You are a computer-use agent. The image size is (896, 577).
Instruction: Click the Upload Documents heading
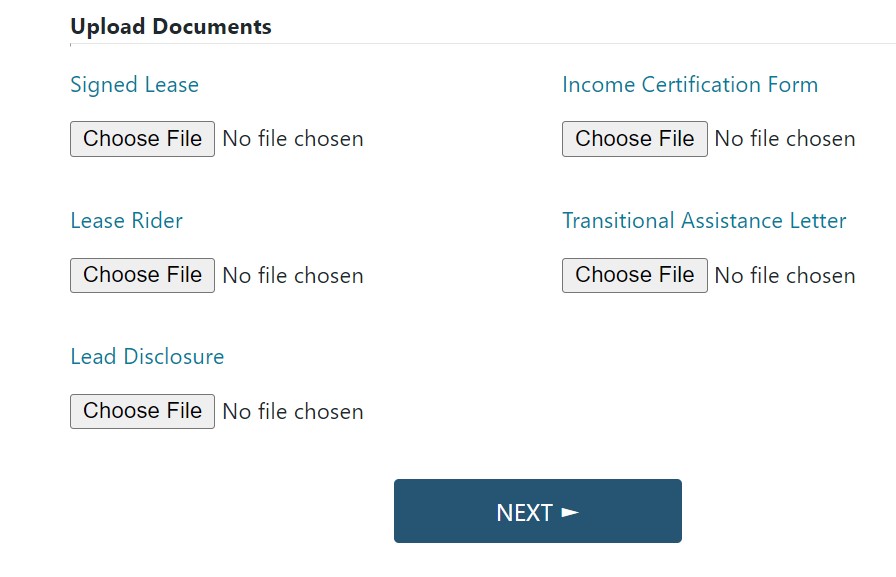click(170, 27)
